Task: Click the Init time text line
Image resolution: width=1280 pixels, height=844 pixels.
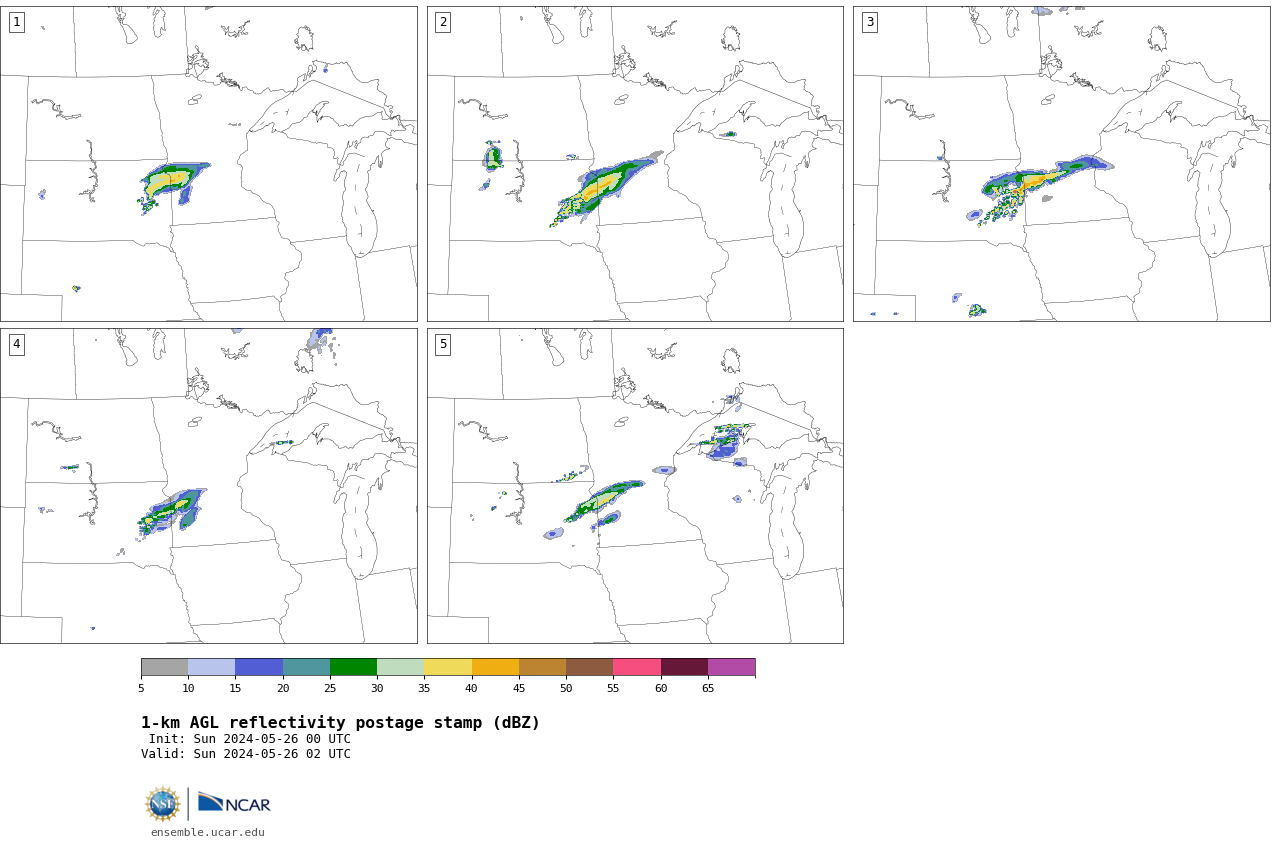Action: pyautogui.click(x=250, y=739)
